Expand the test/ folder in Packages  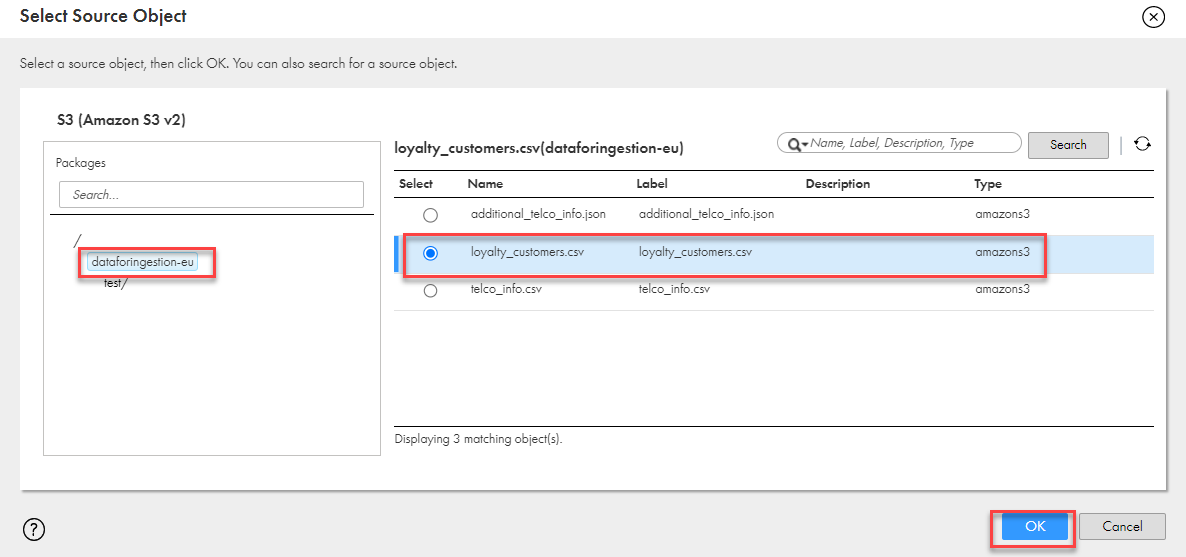click(116, 283)
